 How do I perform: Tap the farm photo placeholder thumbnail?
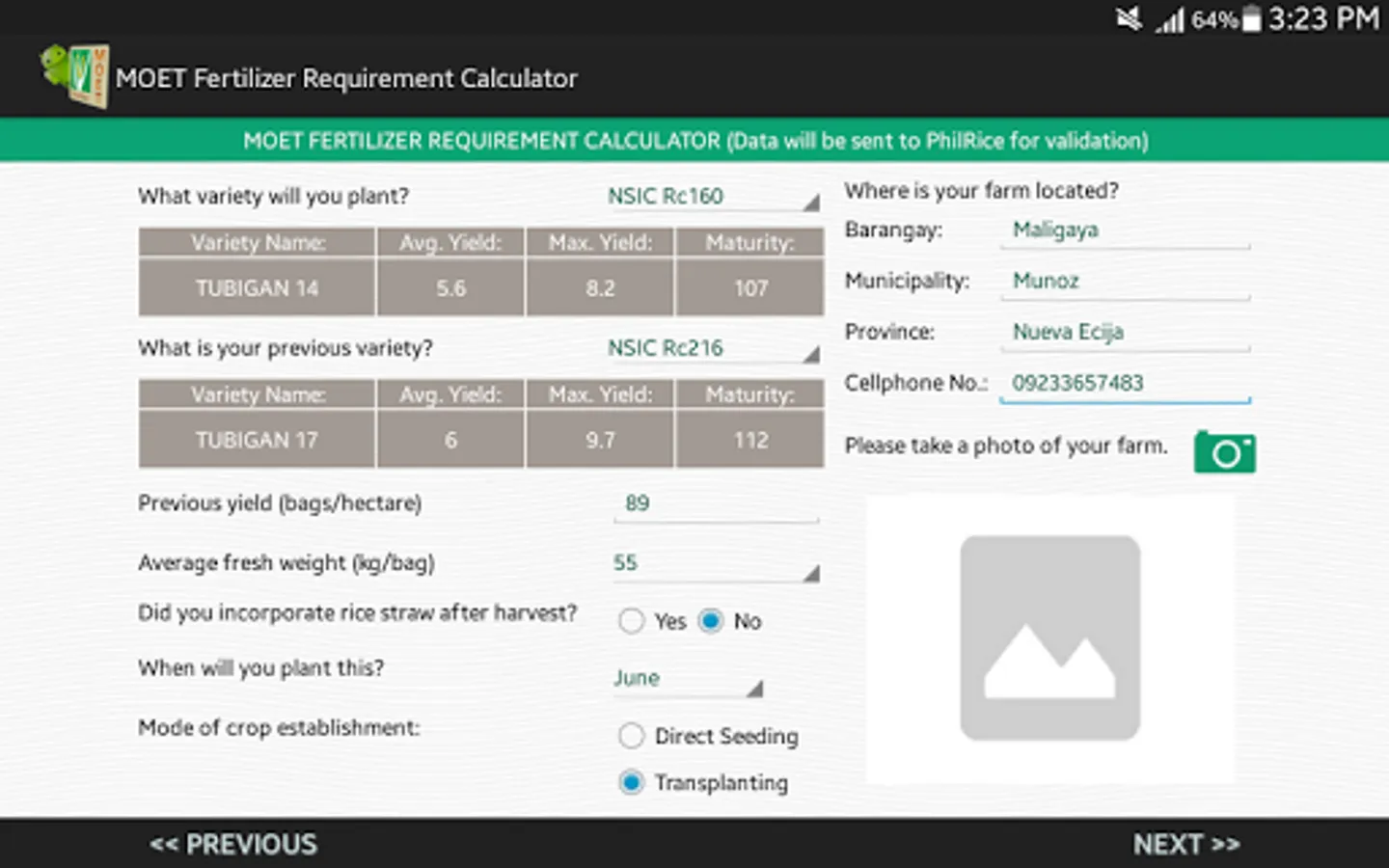point(1049,637)
